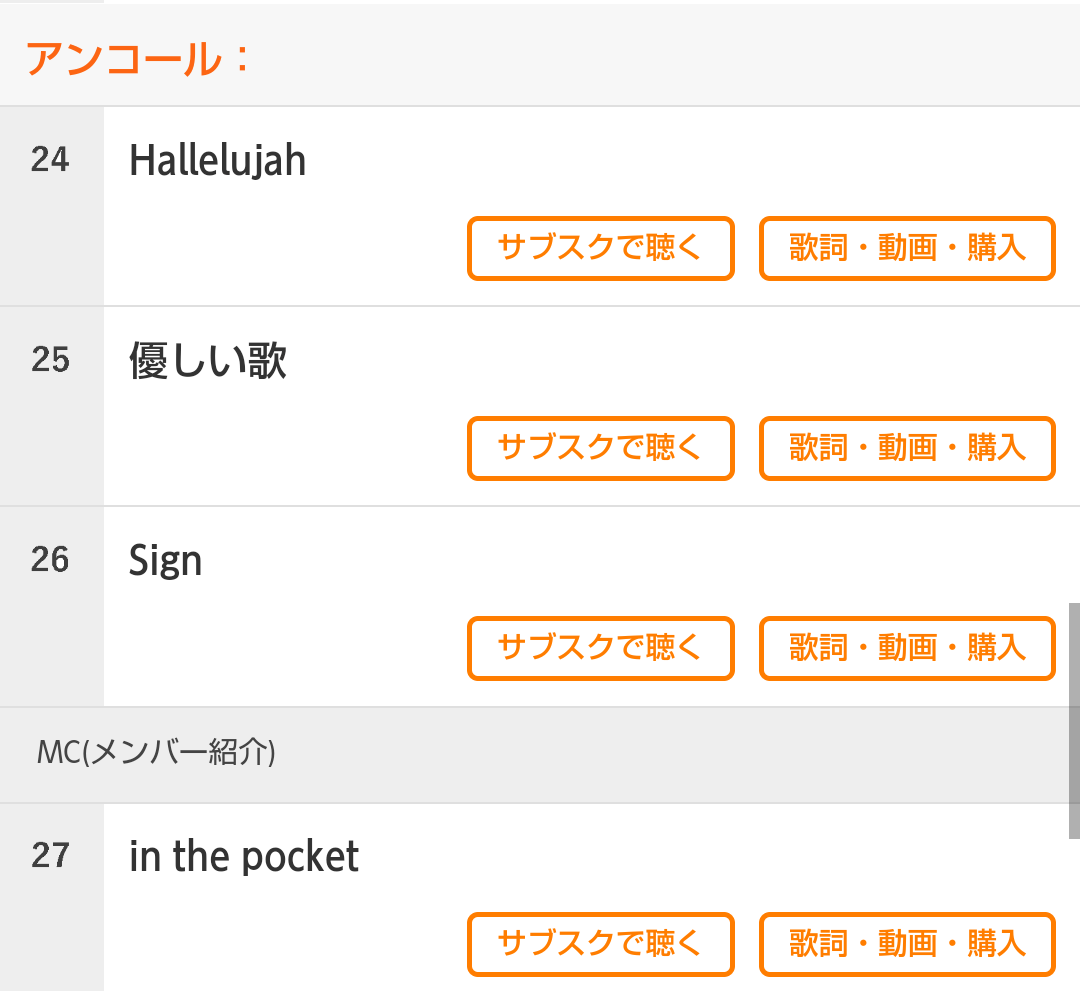Click track number 25
Screen dimensions: 1080x991
(50, 360)
